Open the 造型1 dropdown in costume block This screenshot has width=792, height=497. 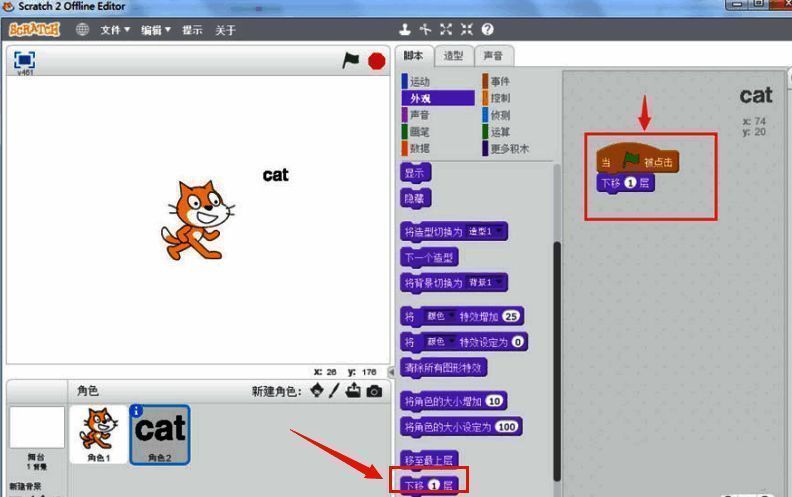(x=488, y=232)
